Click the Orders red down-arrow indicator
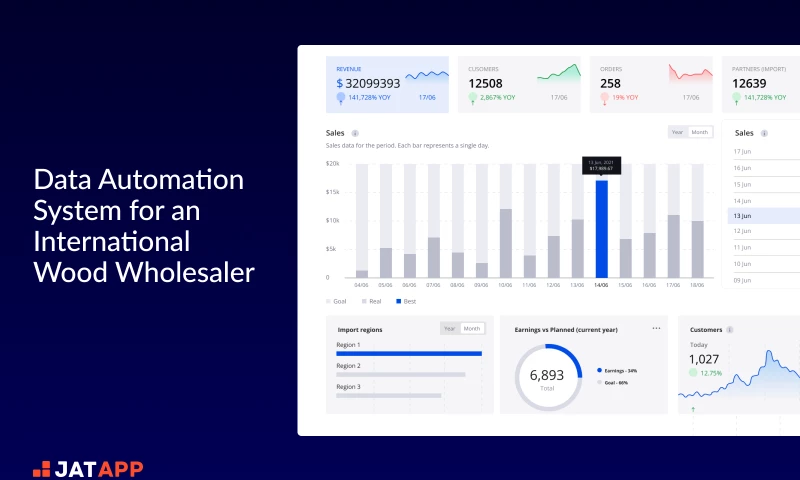 pyautogui.click(x=605, y=98)
